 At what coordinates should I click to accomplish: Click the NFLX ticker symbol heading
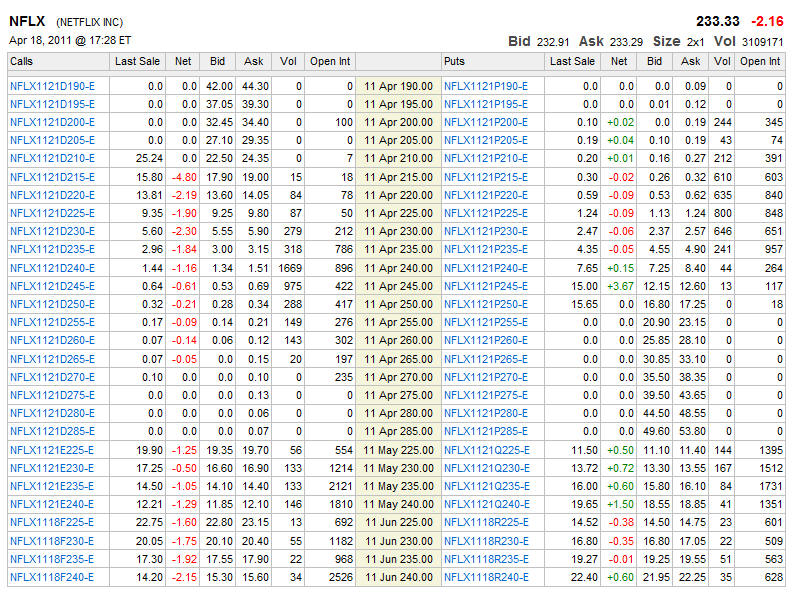pyautogui.click(x=29, y=21)
